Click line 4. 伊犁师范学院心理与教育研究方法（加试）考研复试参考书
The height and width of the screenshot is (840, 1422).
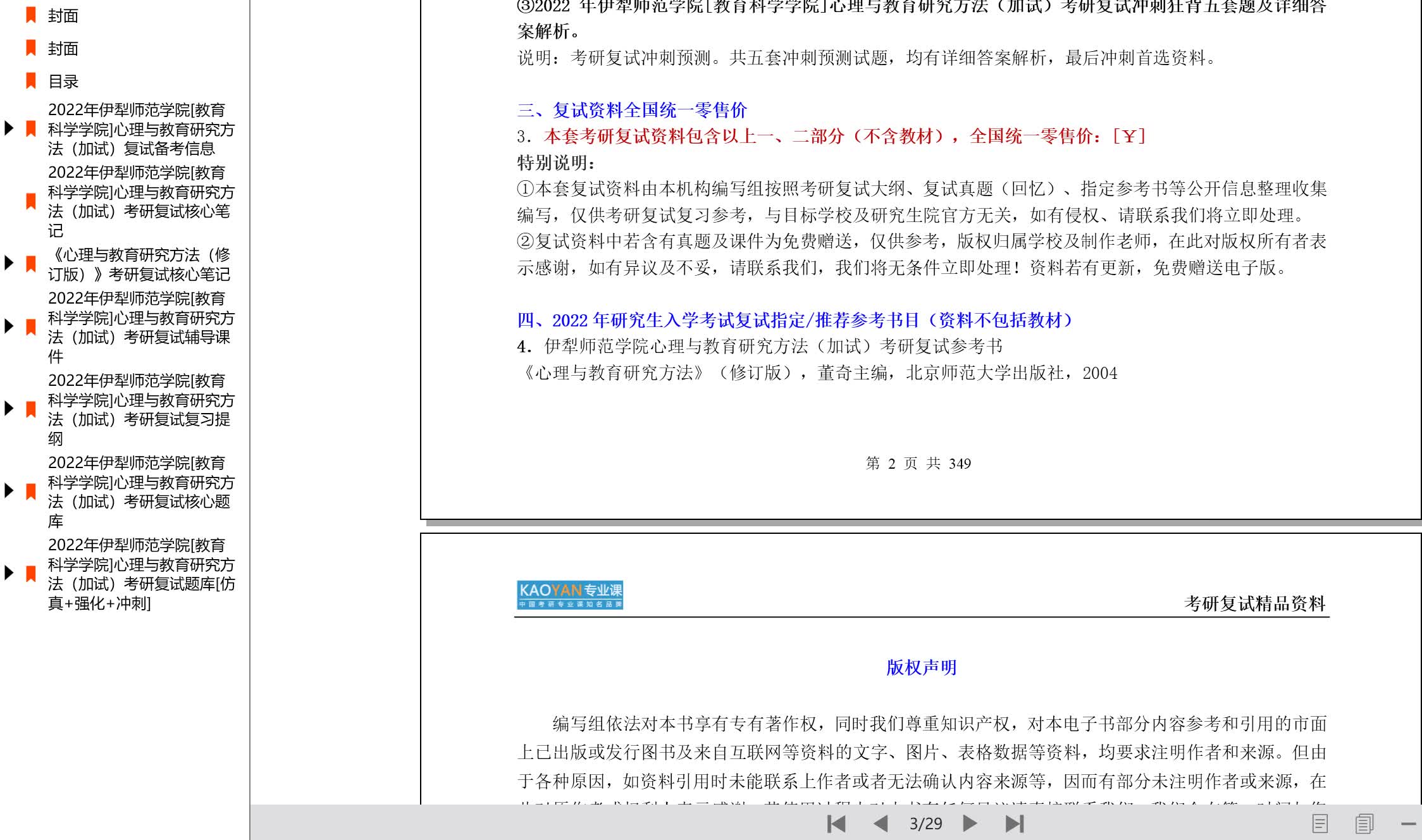point(760,346)
